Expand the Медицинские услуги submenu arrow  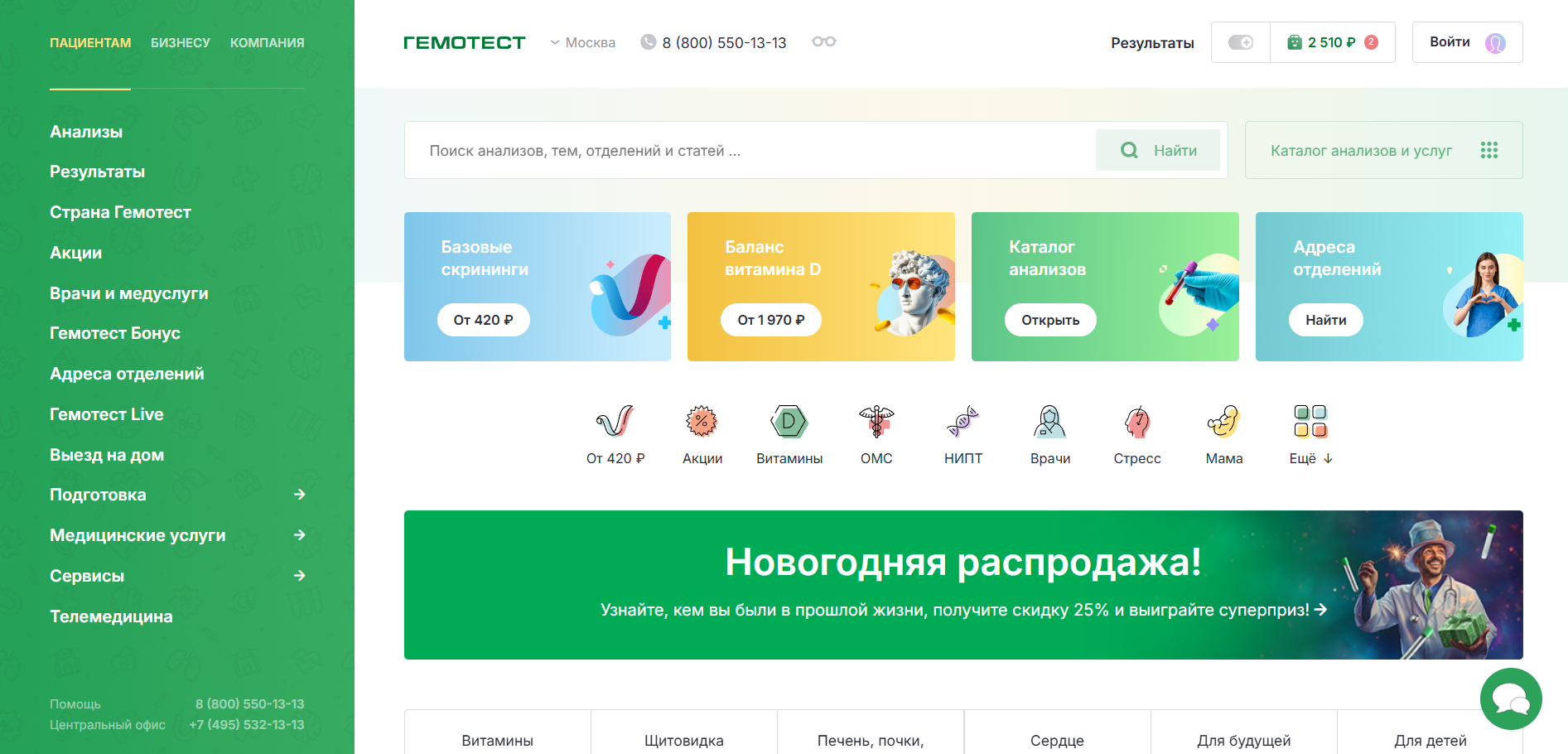pos(300,535)
